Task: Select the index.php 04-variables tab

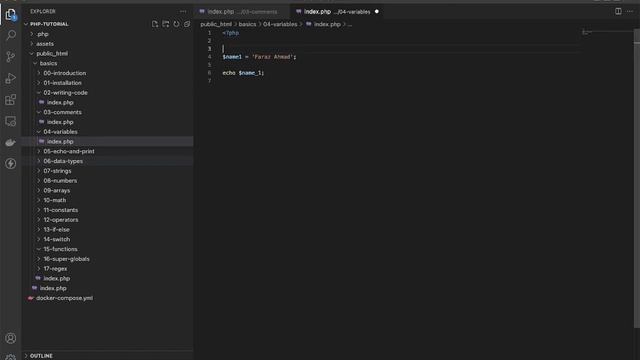Action: point(337,12)
